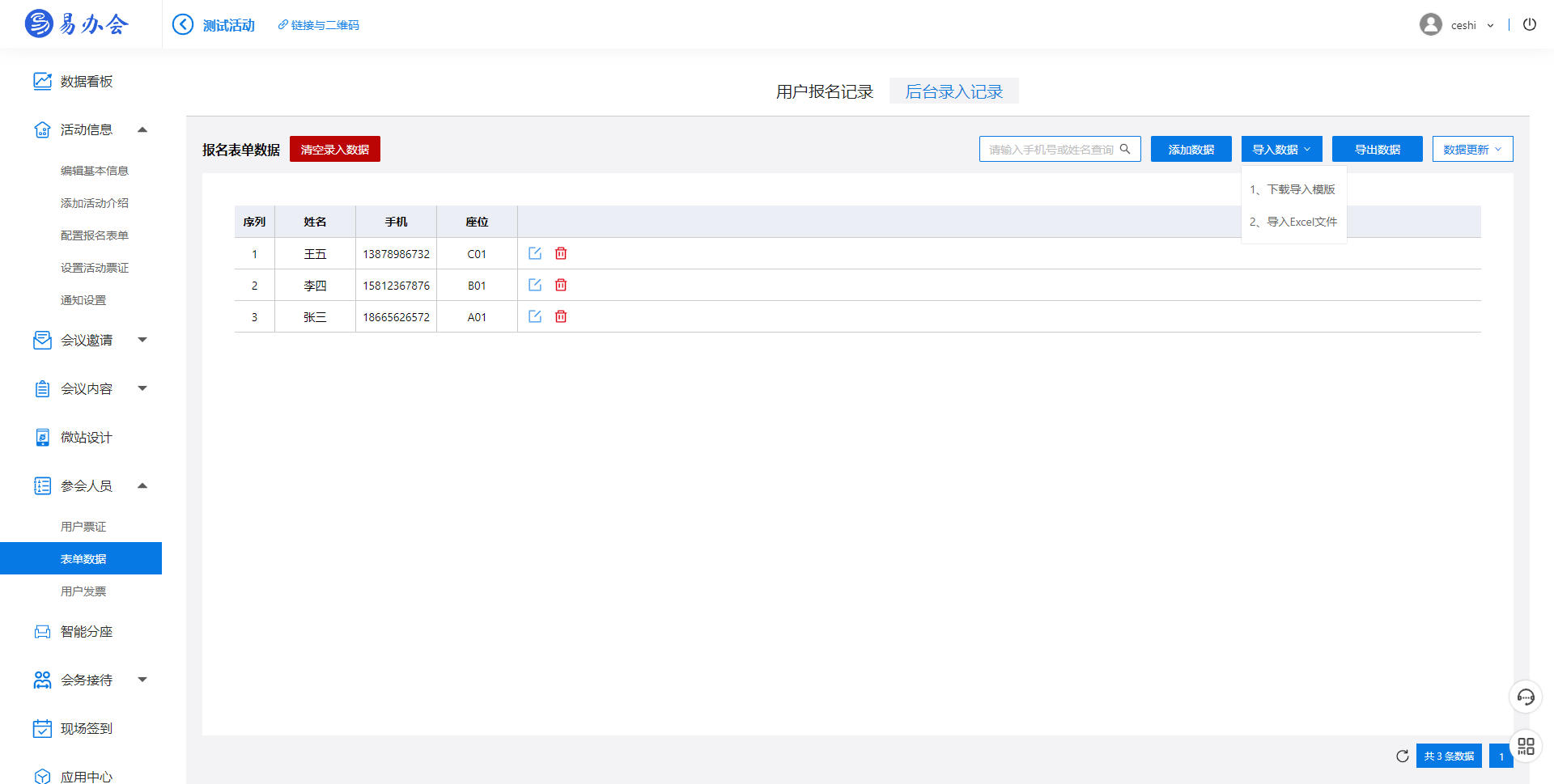Screen dimensions: 1554x784
Task: Delete the row for 李四
Action: tap(561, 285)
